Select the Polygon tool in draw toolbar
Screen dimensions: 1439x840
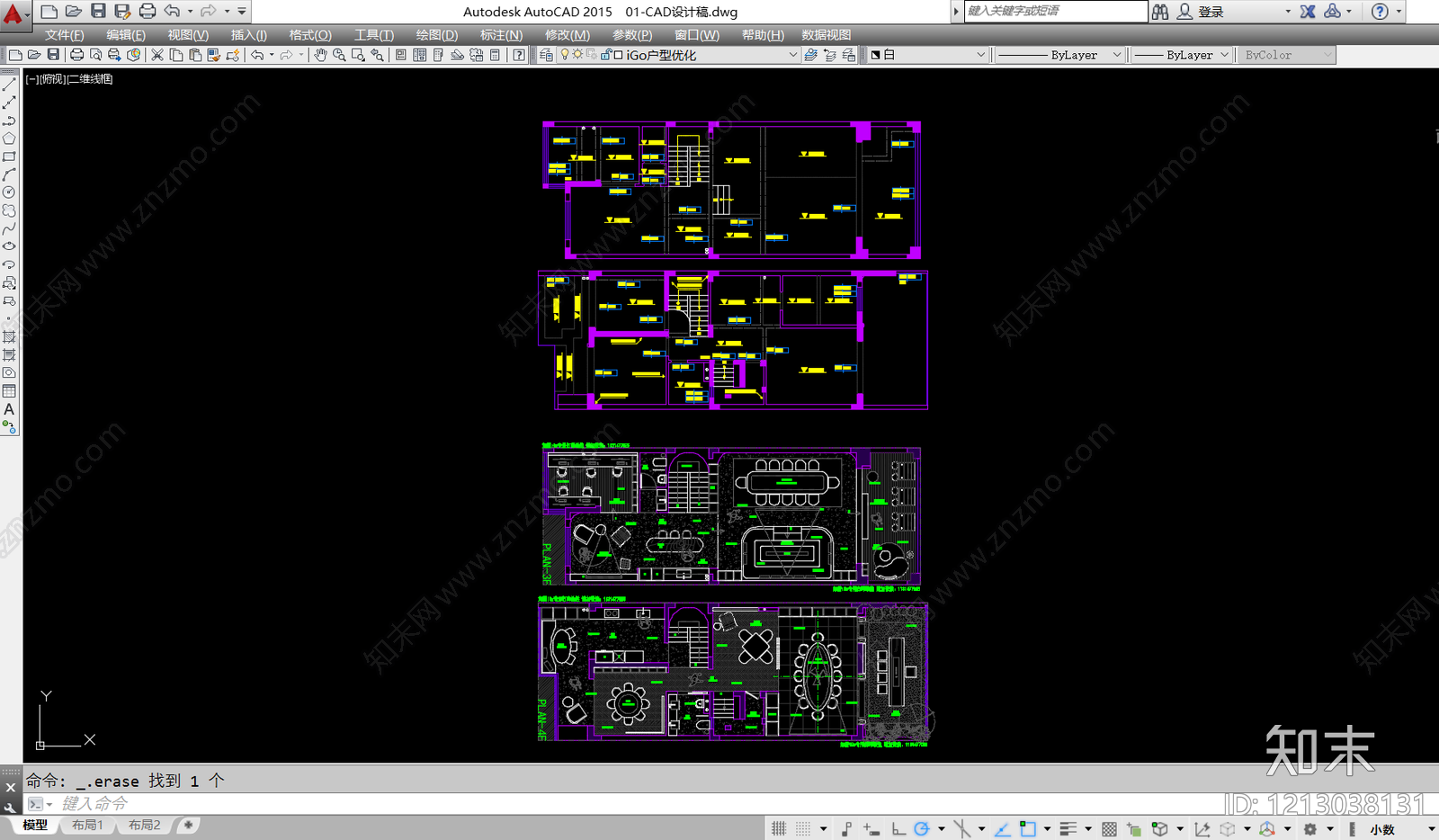tap(9, 139)
